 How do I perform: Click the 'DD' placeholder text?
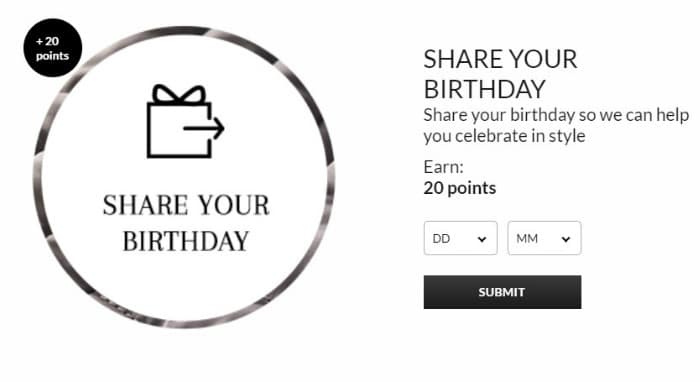tap(441, 239)
